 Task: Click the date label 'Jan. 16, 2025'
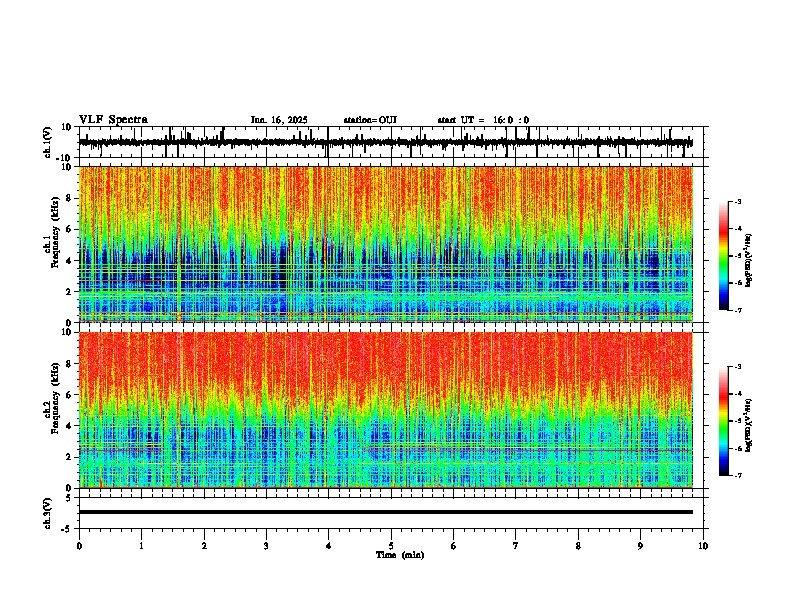pos(279,120)
